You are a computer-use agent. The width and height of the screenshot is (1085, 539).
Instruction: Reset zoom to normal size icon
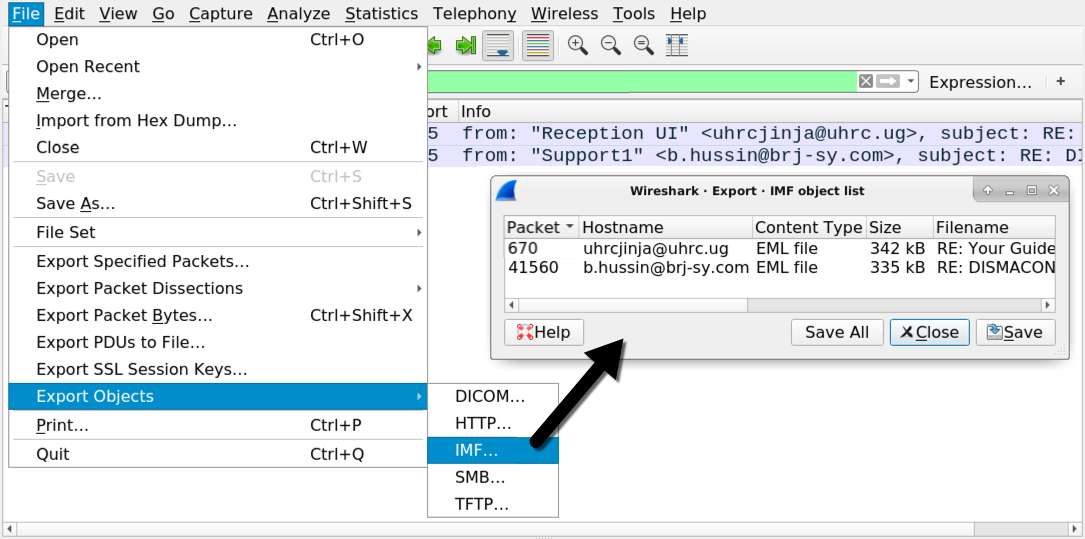click(x=644, y=46)
